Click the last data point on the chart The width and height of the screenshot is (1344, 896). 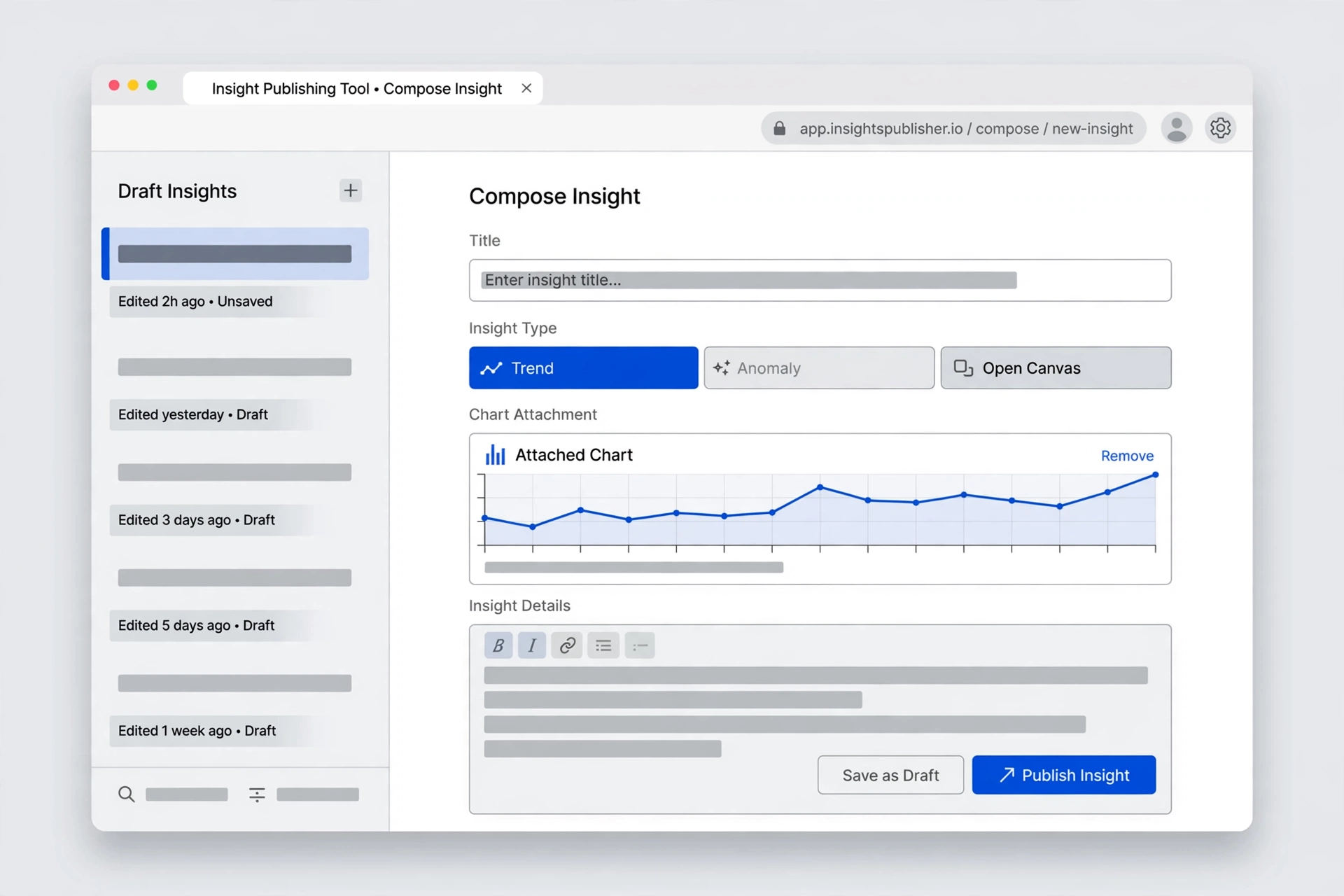tap(1156, 475)
